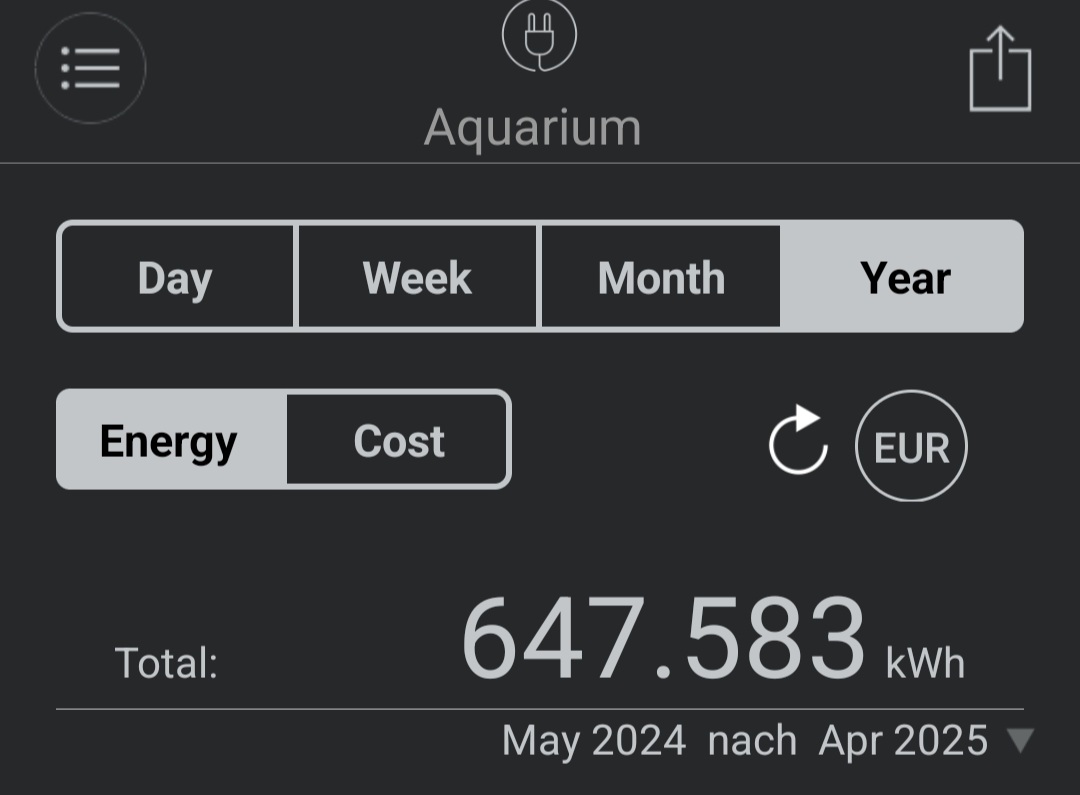Viewport: 1080px width, 795px height.
Task: Click the hamburger list icon top left
Action: (x=90, y=68)
